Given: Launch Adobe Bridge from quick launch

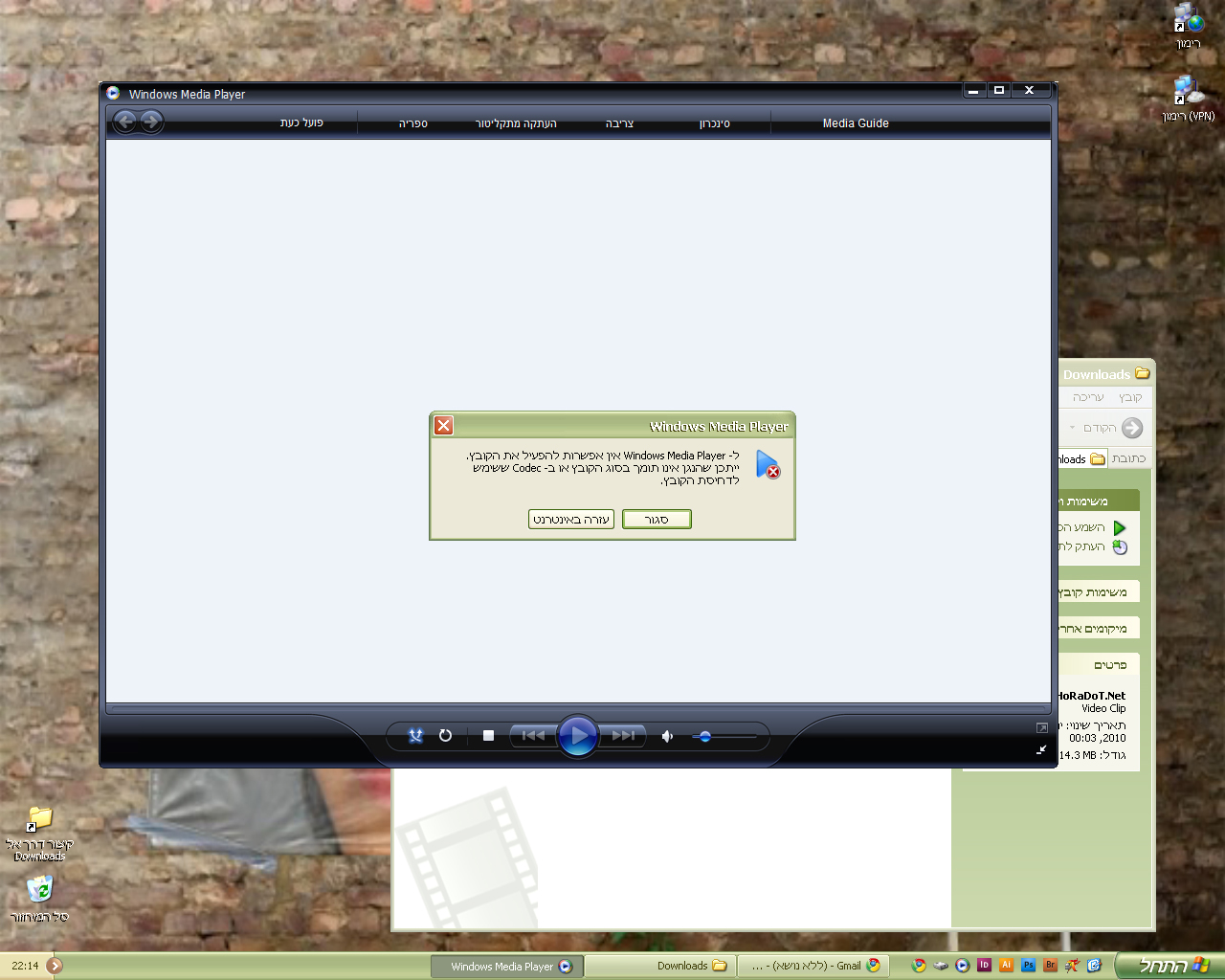Looking at the screenshot, I should pyautogui.click(x=1050, y=966).
